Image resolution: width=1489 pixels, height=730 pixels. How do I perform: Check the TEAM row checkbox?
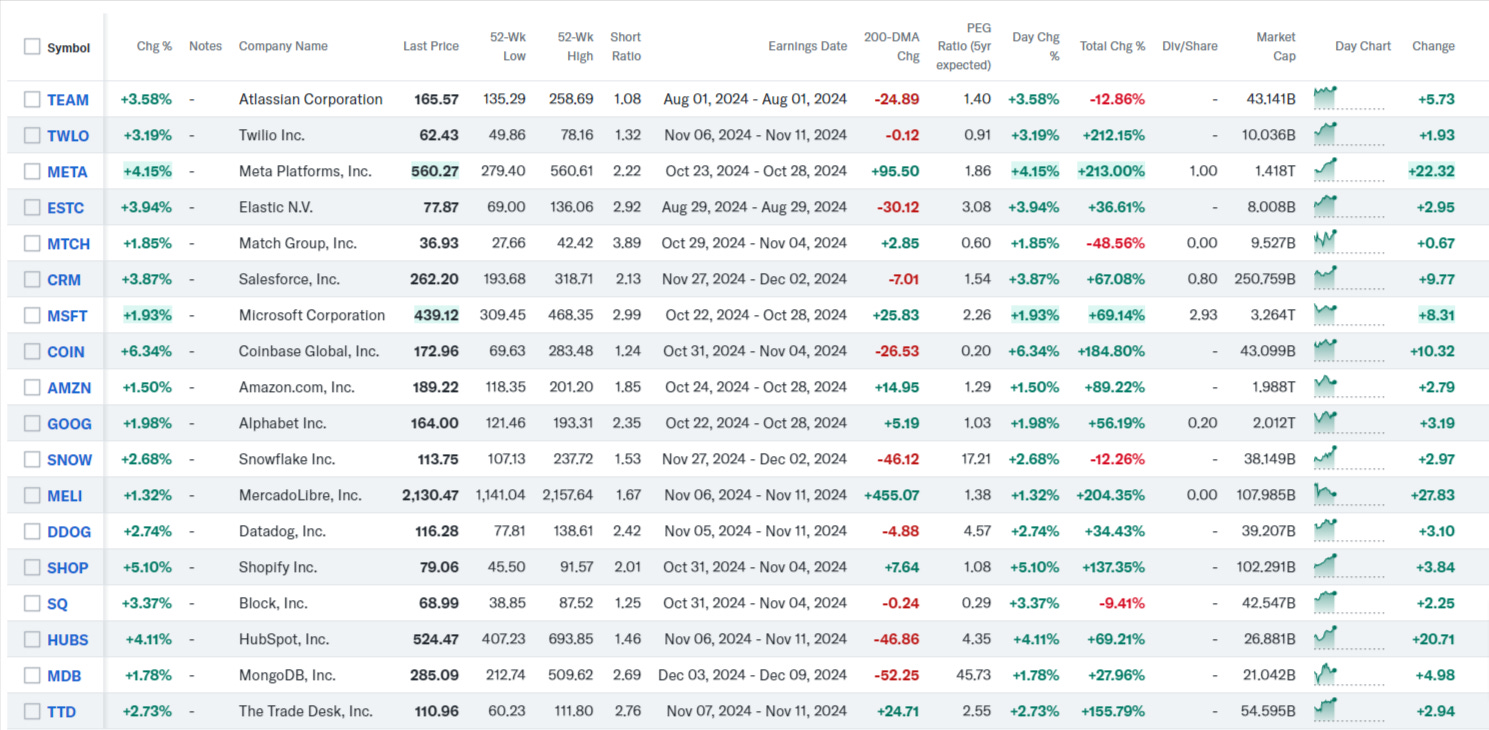pyautogui.click(x=32, y=99)
